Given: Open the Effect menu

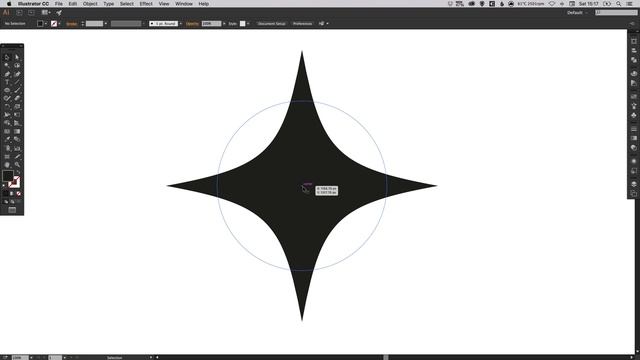Looking at the screenshot, I should (x=146, y=4).
